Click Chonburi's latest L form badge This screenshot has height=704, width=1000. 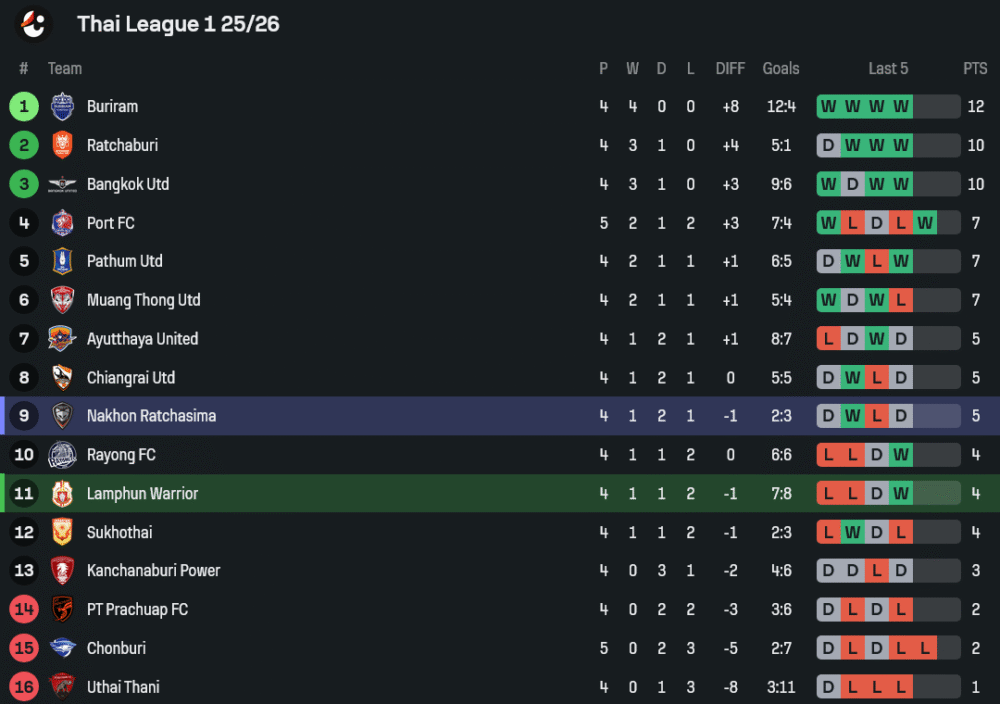[925, 649]
